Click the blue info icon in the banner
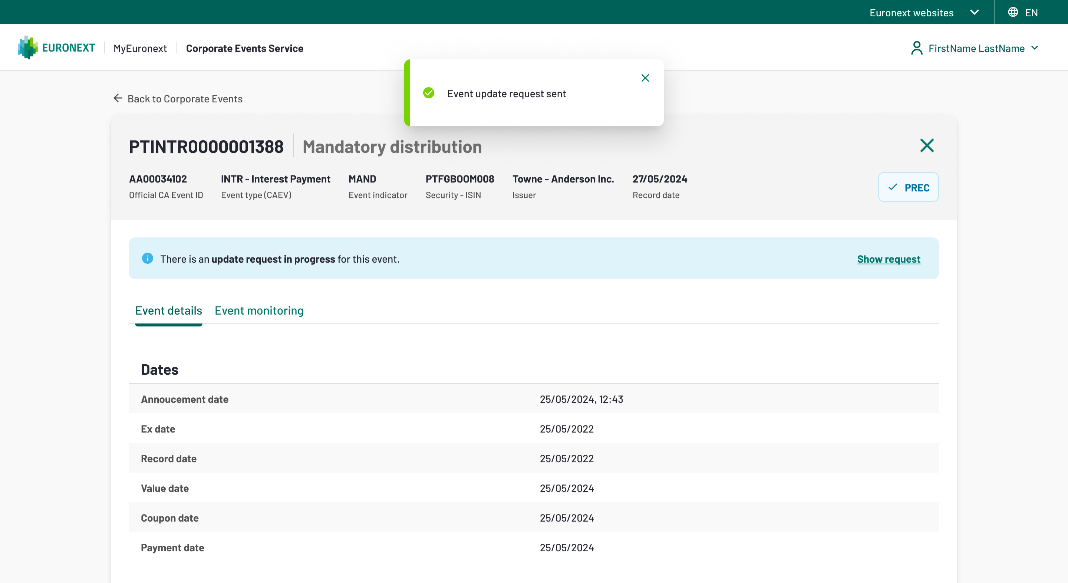Screen dimensions: 1068x583 point(147,258)
